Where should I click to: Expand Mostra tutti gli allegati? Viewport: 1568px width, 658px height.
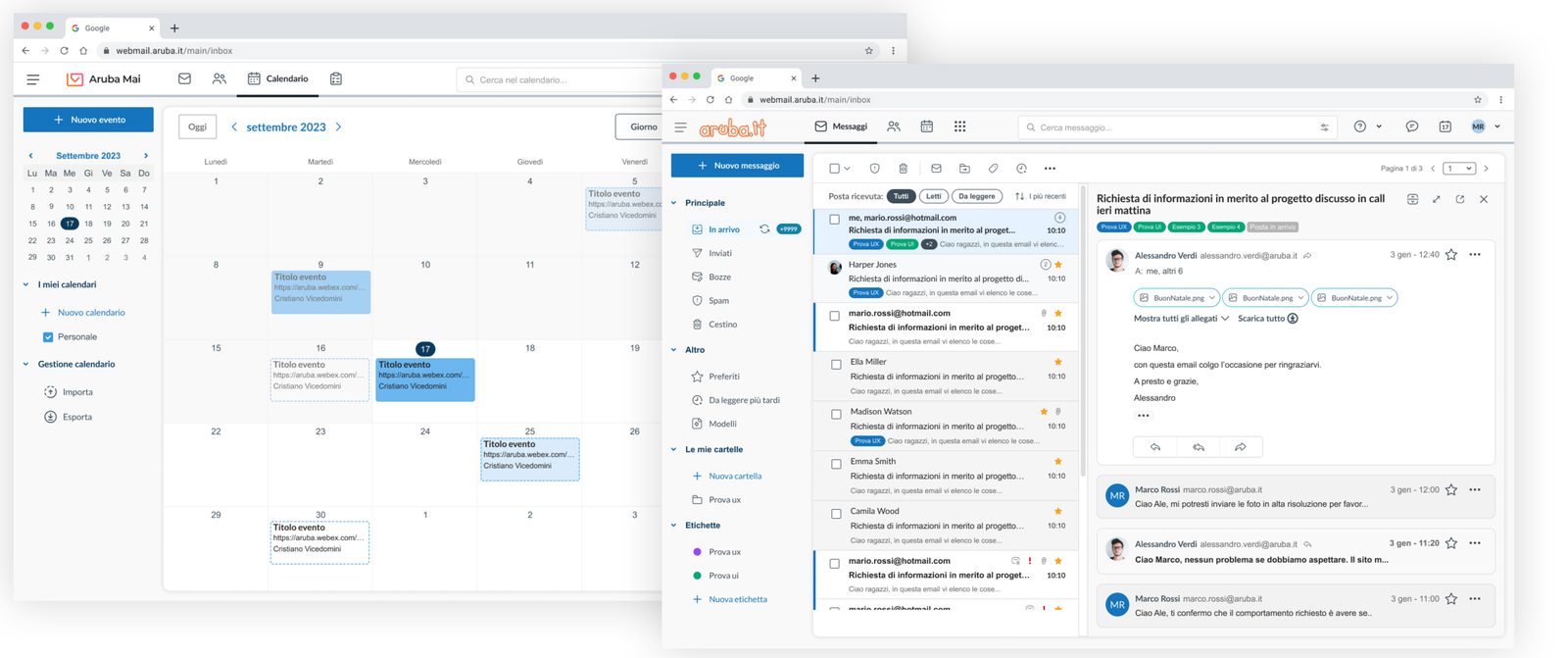(1181, 319)
